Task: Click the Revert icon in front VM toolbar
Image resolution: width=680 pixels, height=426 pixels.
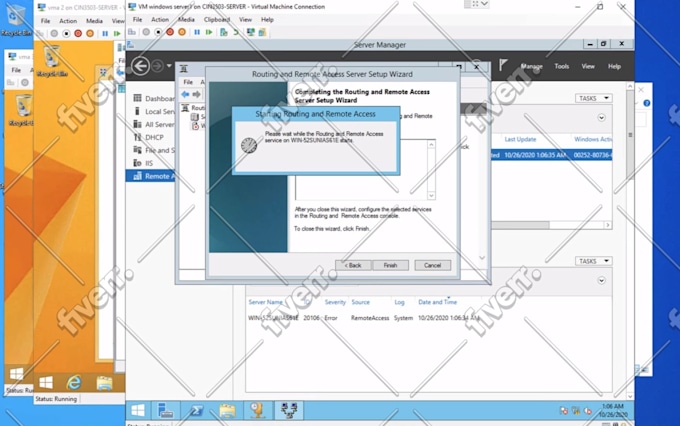Action: pyautogui.click(x=236, y=32)
